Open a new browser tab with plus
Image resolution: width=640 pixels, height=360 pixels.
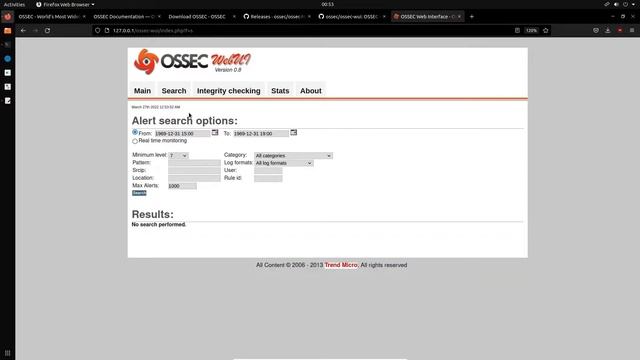472,17
